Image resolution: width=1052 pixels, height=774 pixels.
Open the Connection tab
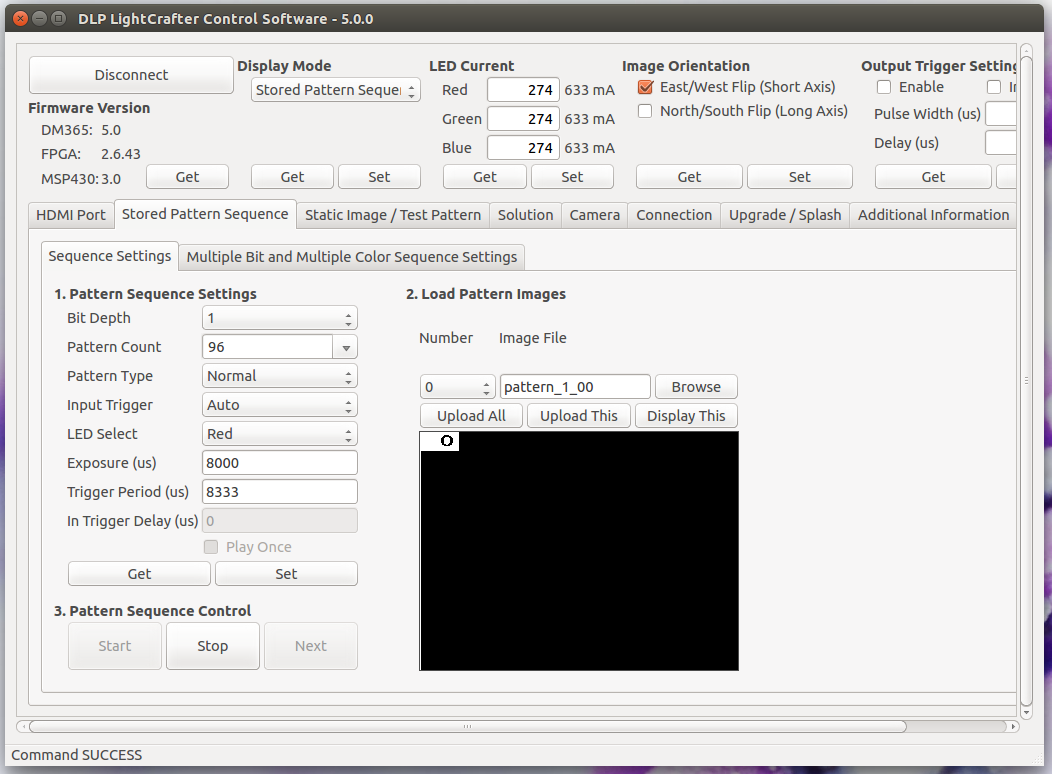(x=674, y=215)
